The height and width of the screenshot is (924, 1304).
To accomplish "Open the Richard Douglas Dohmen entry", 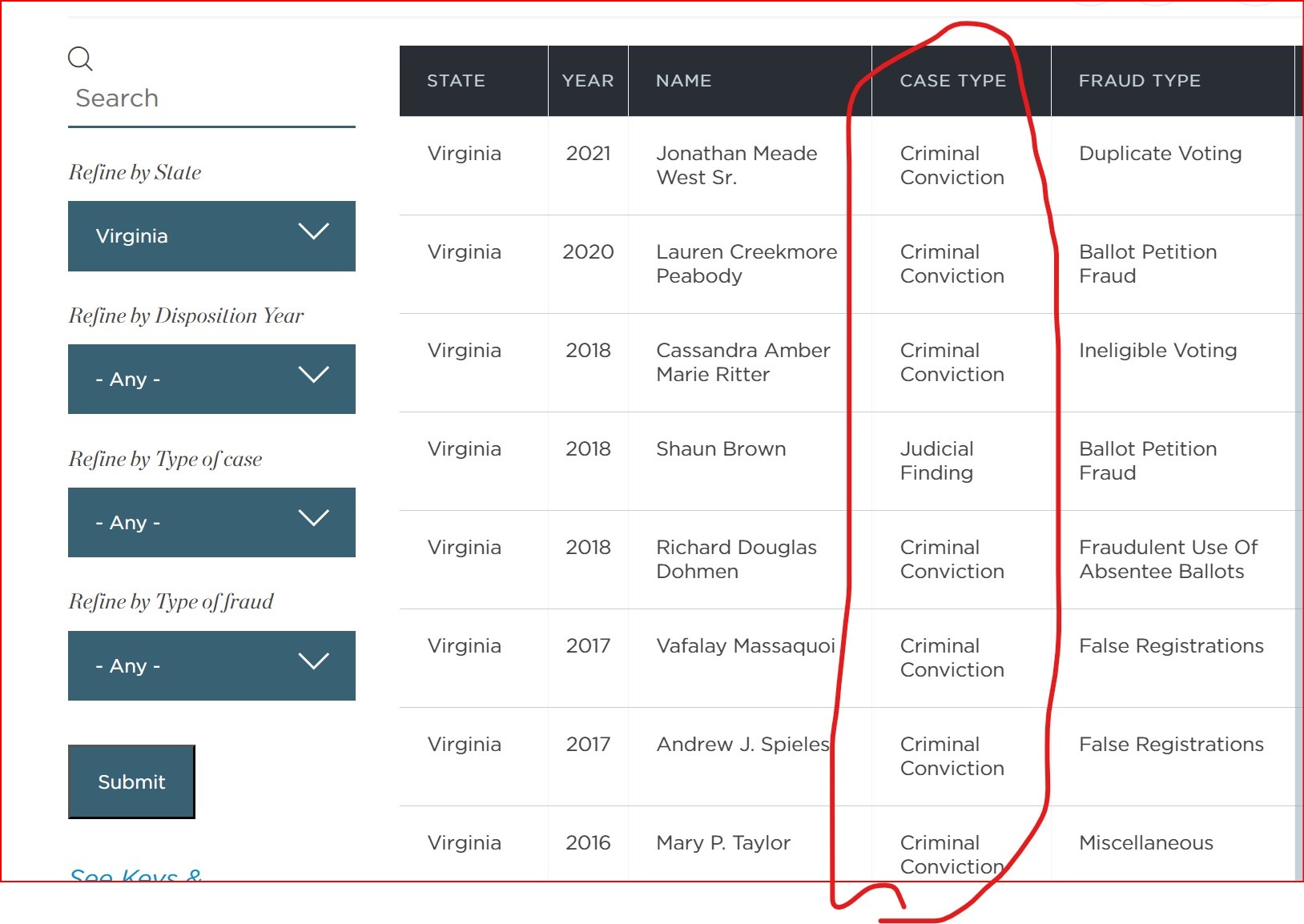I will [x=736, y=560].
